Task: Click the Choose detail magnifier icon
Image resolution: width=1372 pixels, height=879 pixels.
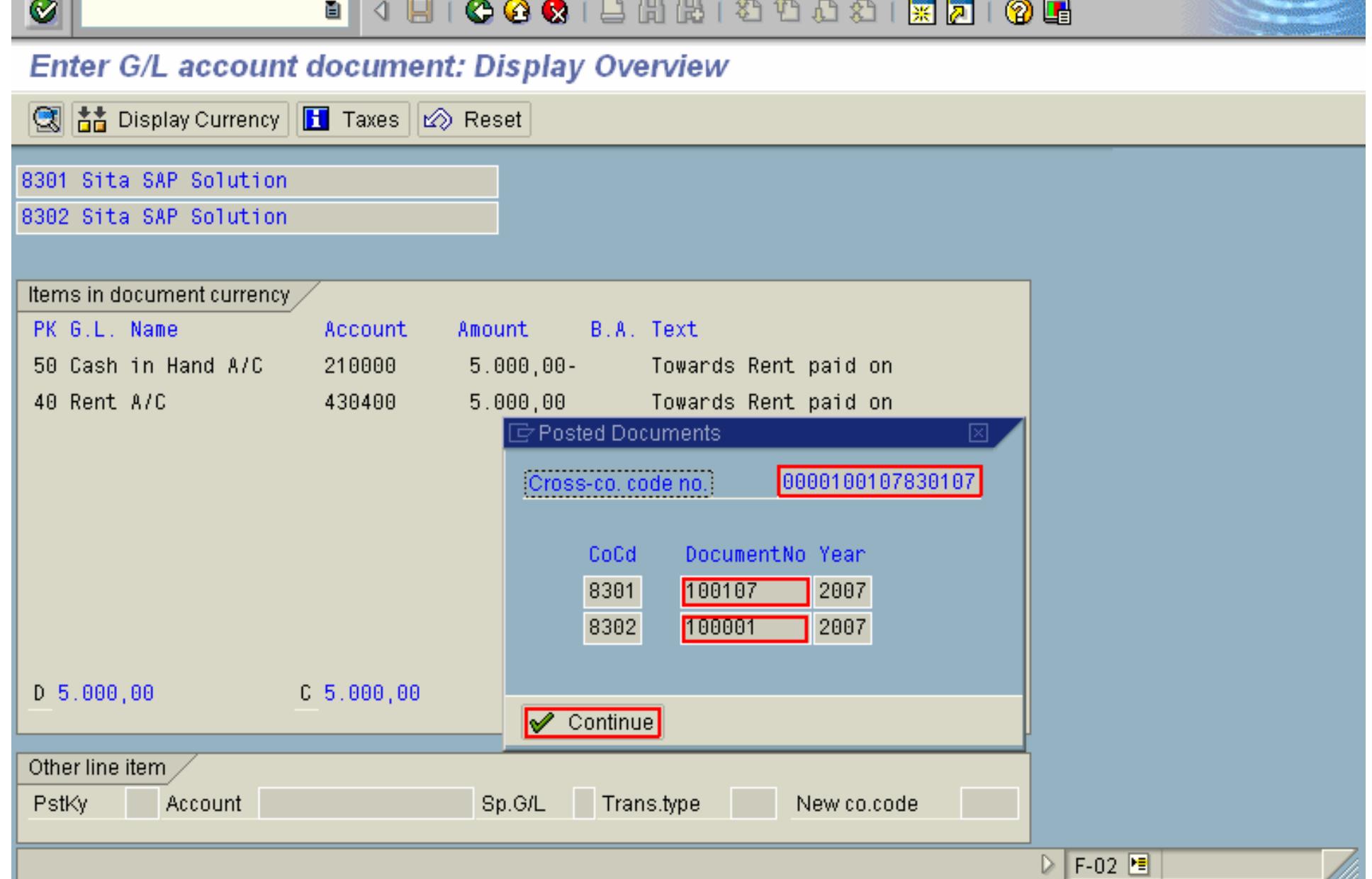Action: click(x=47, y=119)
